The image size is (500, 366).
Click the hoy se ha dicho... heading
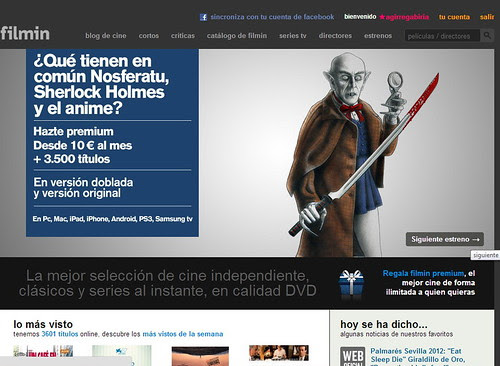(384, 324)
